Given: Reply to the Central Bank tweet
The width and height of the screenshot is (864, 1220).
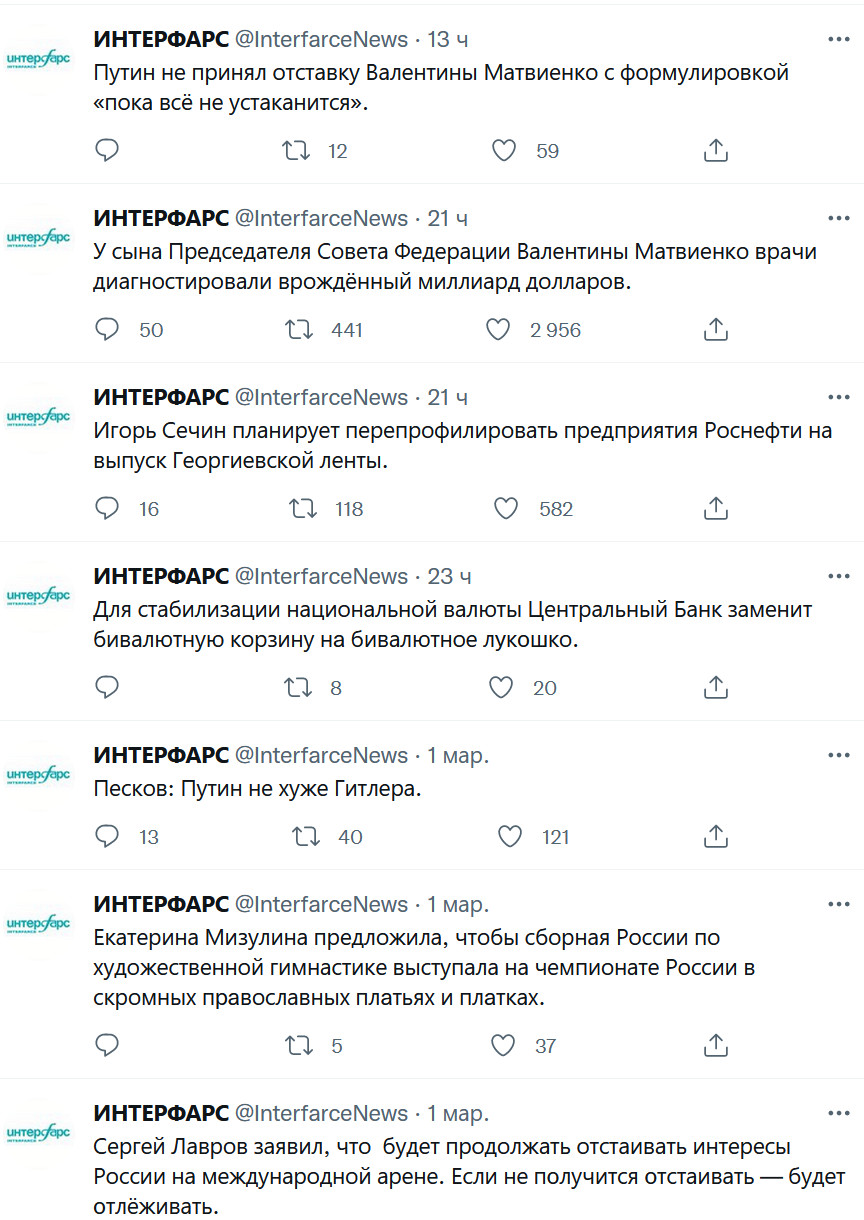Looking at the screenshot, I should pos(107,688).
